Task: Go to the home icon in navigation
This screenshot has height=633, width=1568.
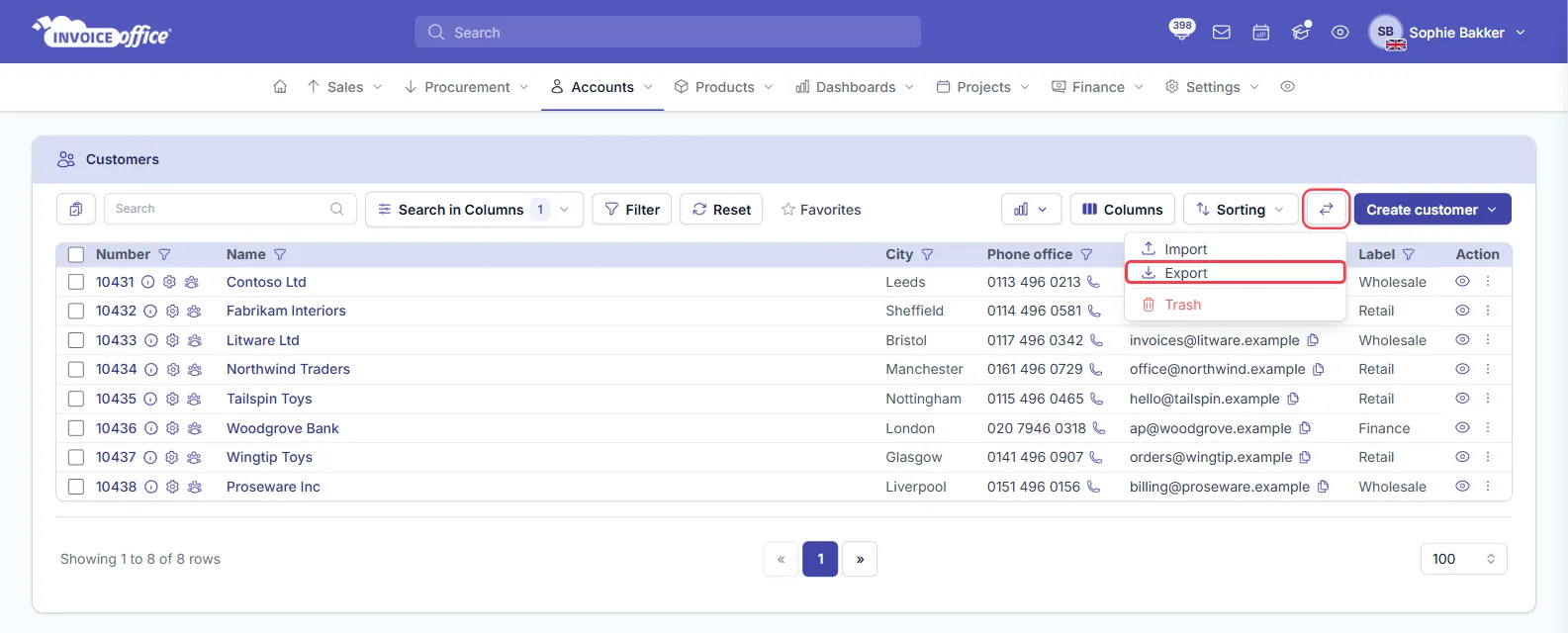Action: (280, 87)
